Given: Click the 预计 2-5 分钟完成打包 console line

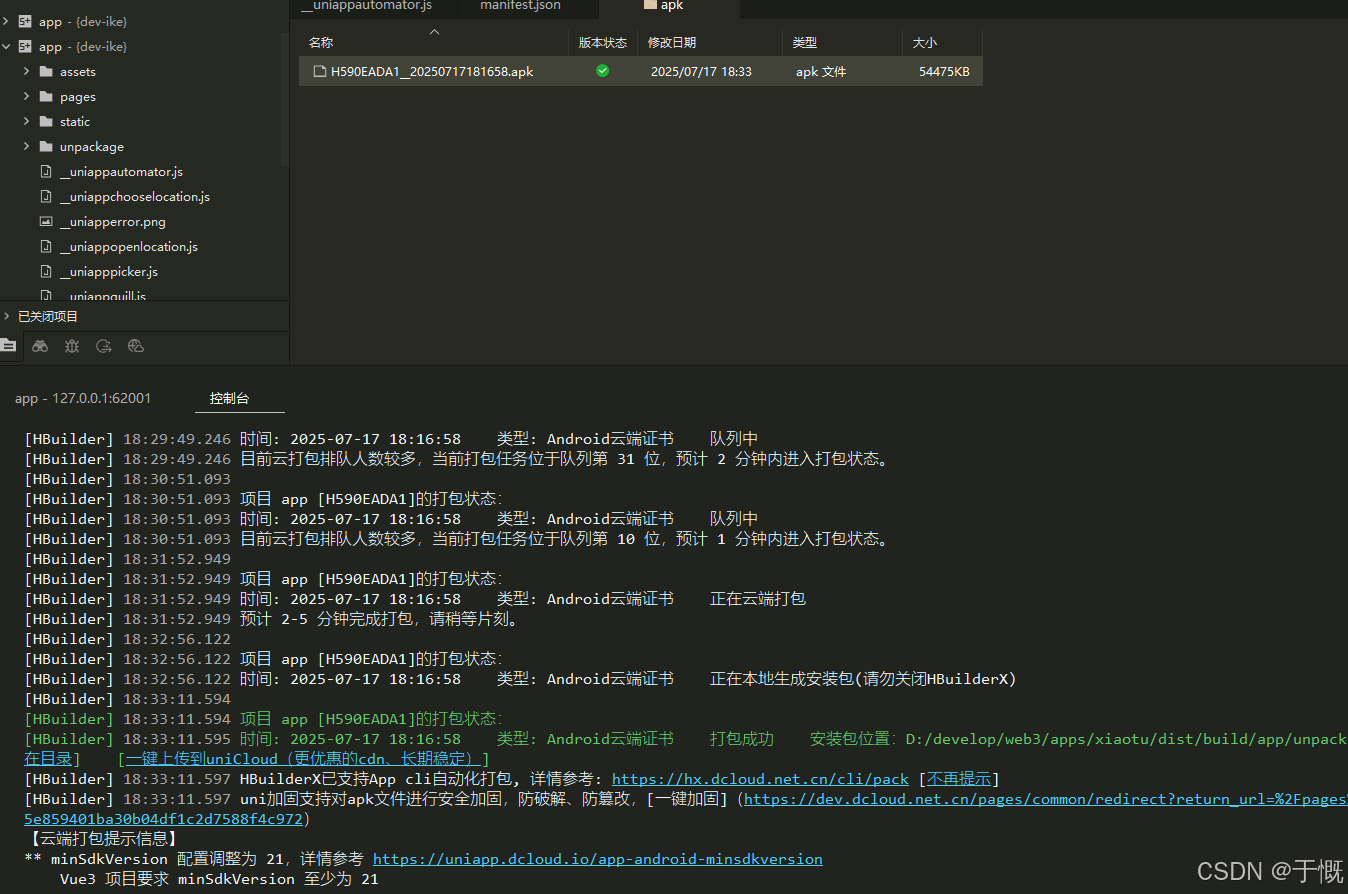Looking at the screenshot, I should coord(379,619).
